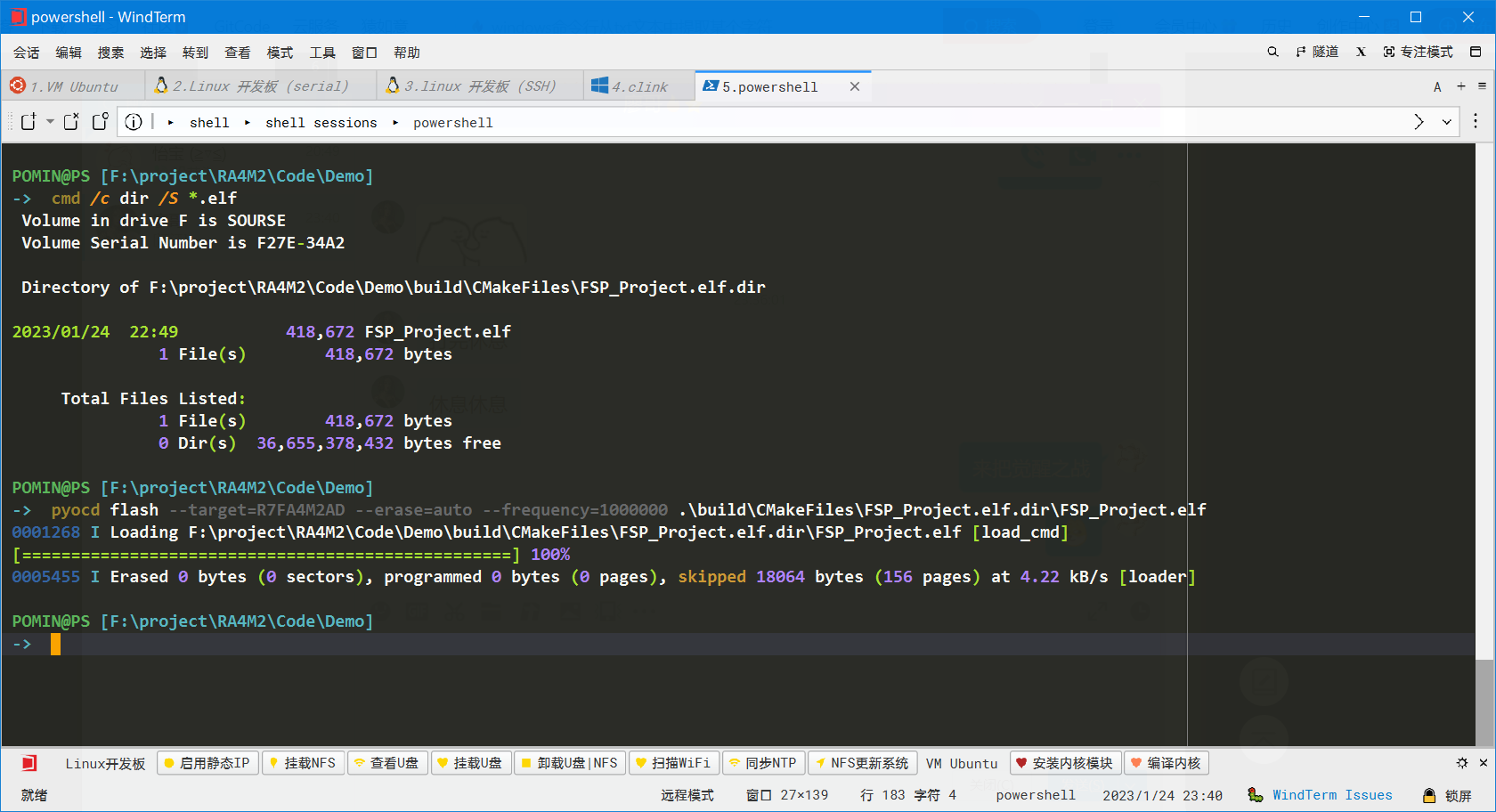Click the 窗口 27×139 status entry

787,795
